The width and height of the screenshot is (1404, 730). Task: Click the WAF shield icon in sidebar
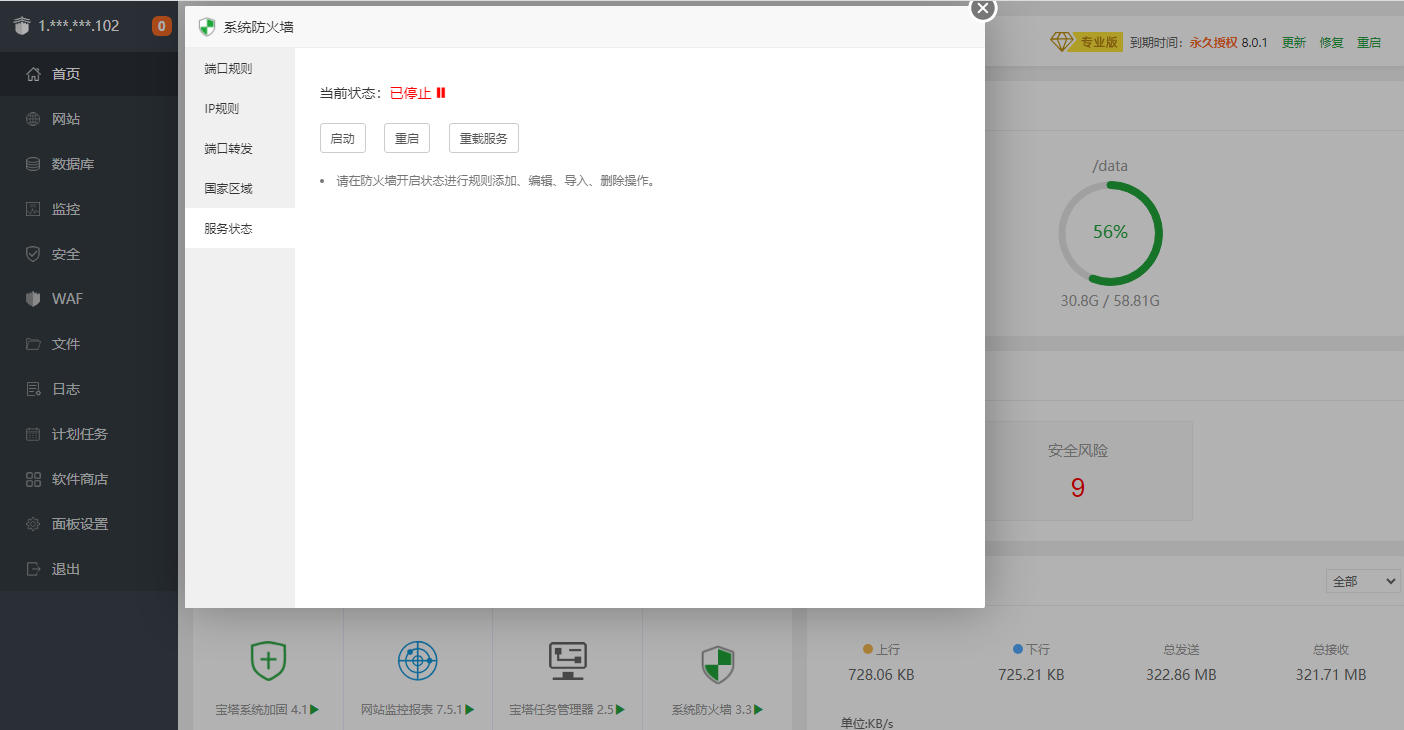(33, 299)
